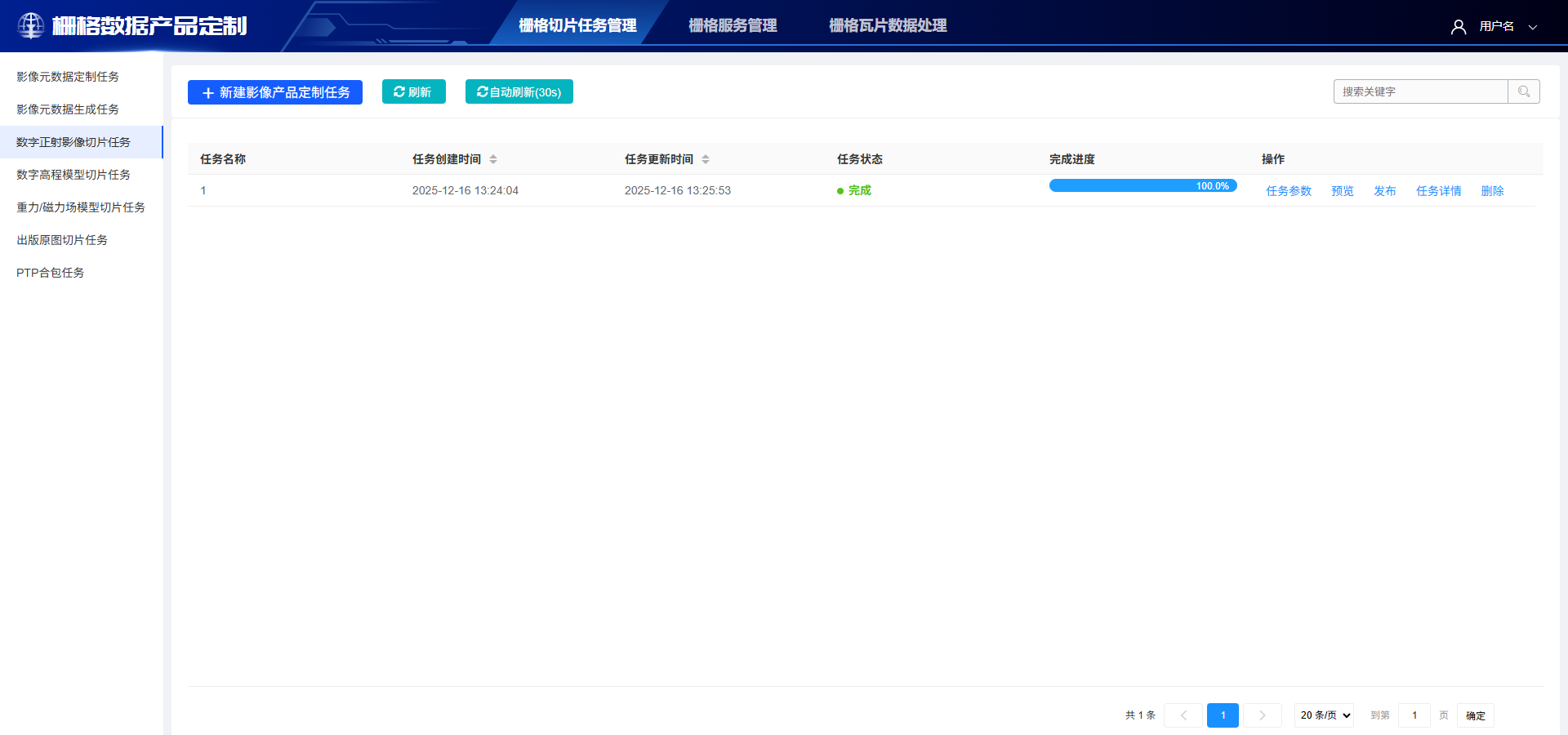Expand the username dropdown menu
The height and width of the screenshot is (735, 1568).
tap(1533, 27)
